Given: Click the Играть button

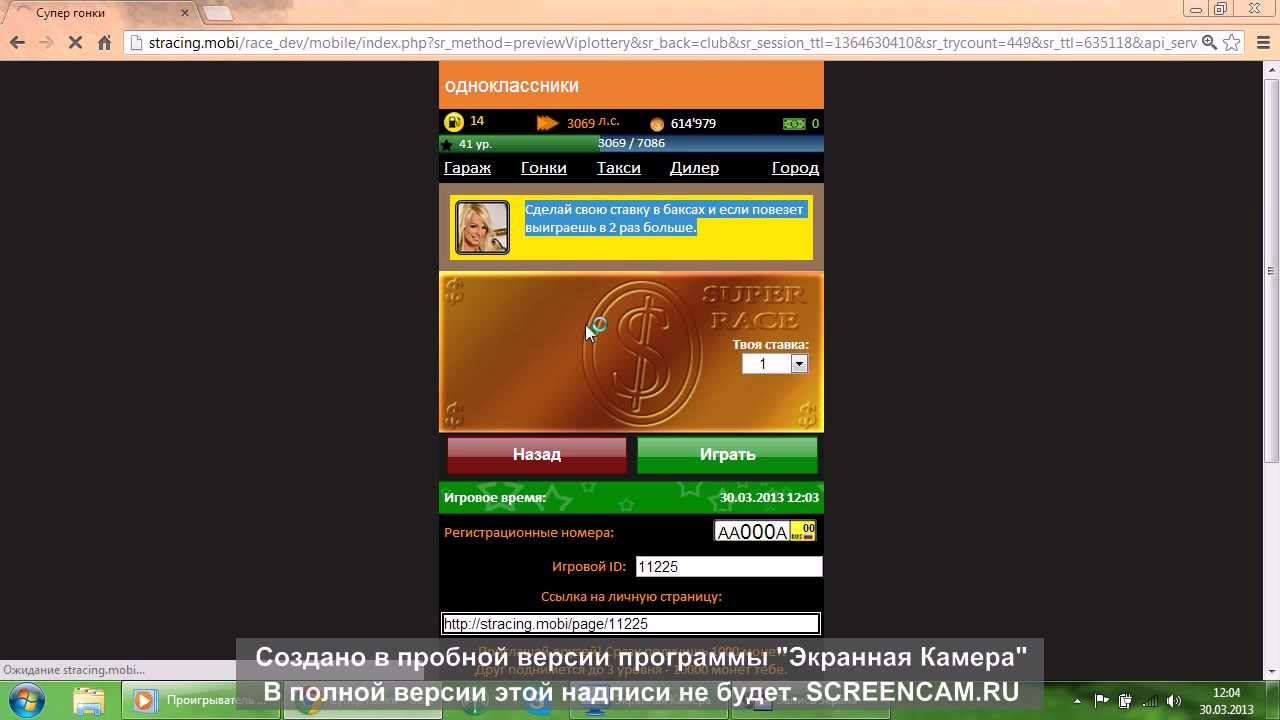Looking at the screenshot, I should [727, 454].
